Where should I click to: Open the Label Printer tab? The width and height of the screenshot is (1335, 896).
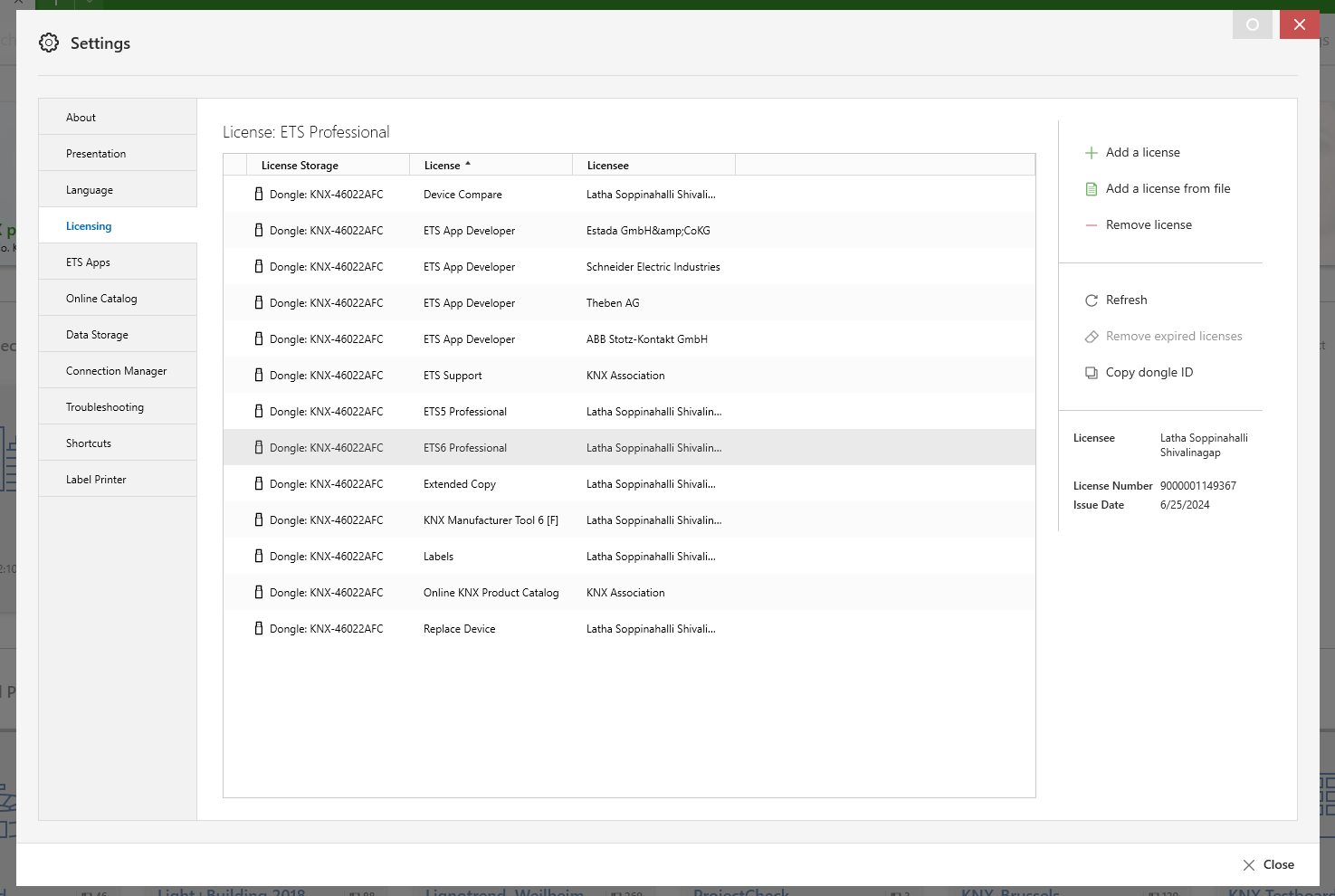pyautogui.click(x=118, y=479)
